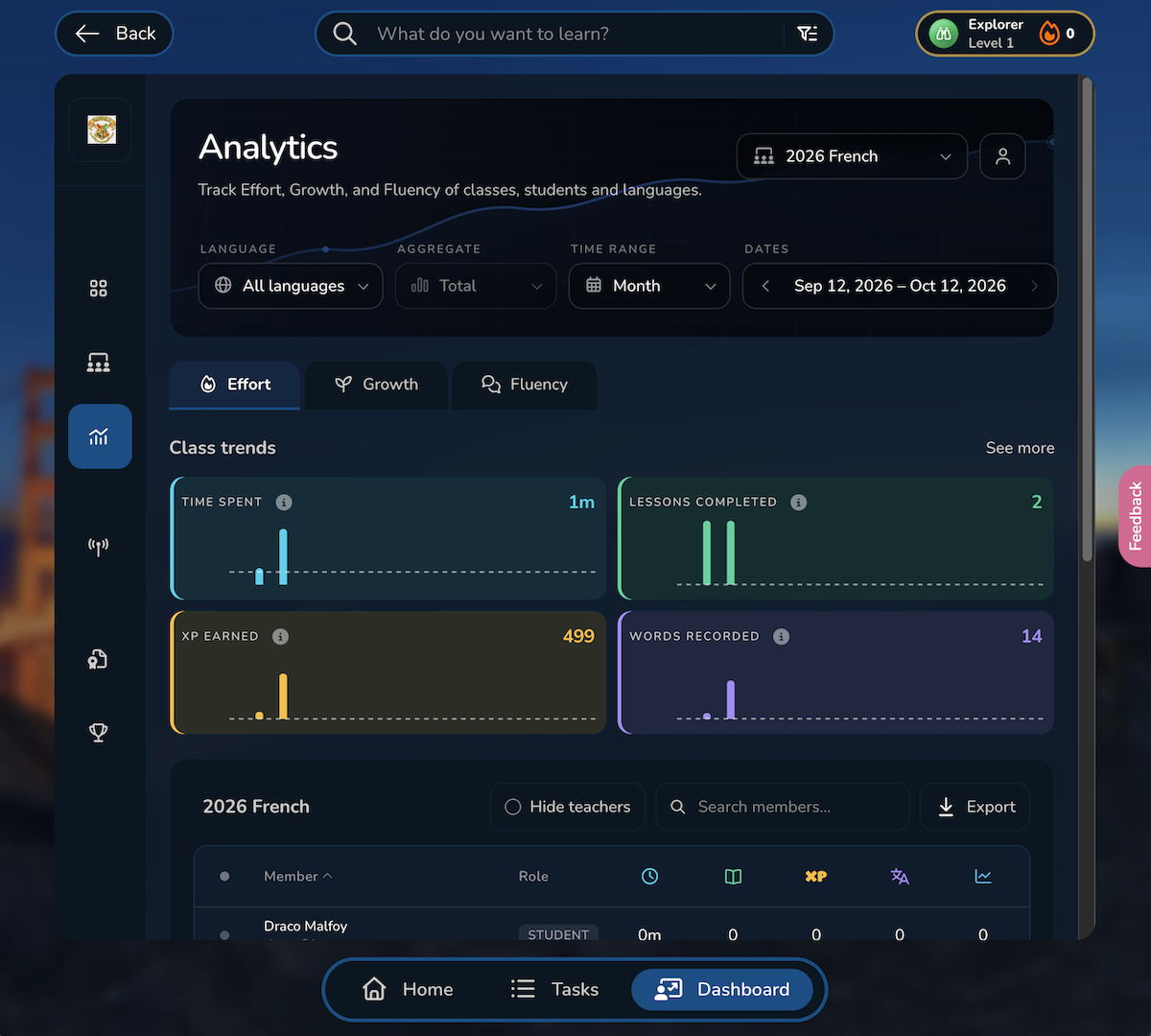Show info for Time Spent
1151x1036 pixels.
tap(284, 502)
